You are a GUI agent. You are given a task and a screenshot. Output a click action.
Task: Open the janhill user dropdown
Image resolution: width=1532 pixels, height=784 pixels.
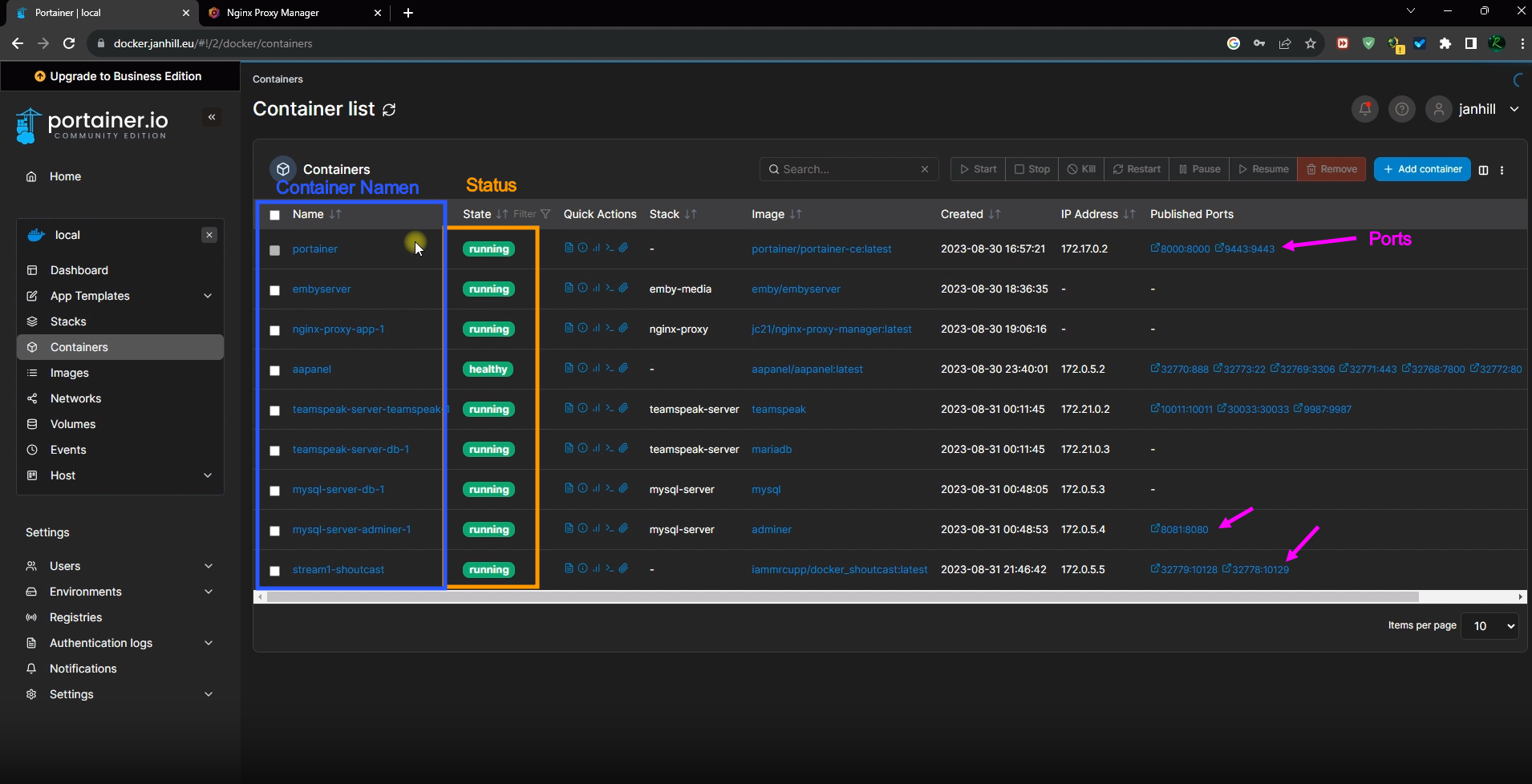[x=1474, y=109]
